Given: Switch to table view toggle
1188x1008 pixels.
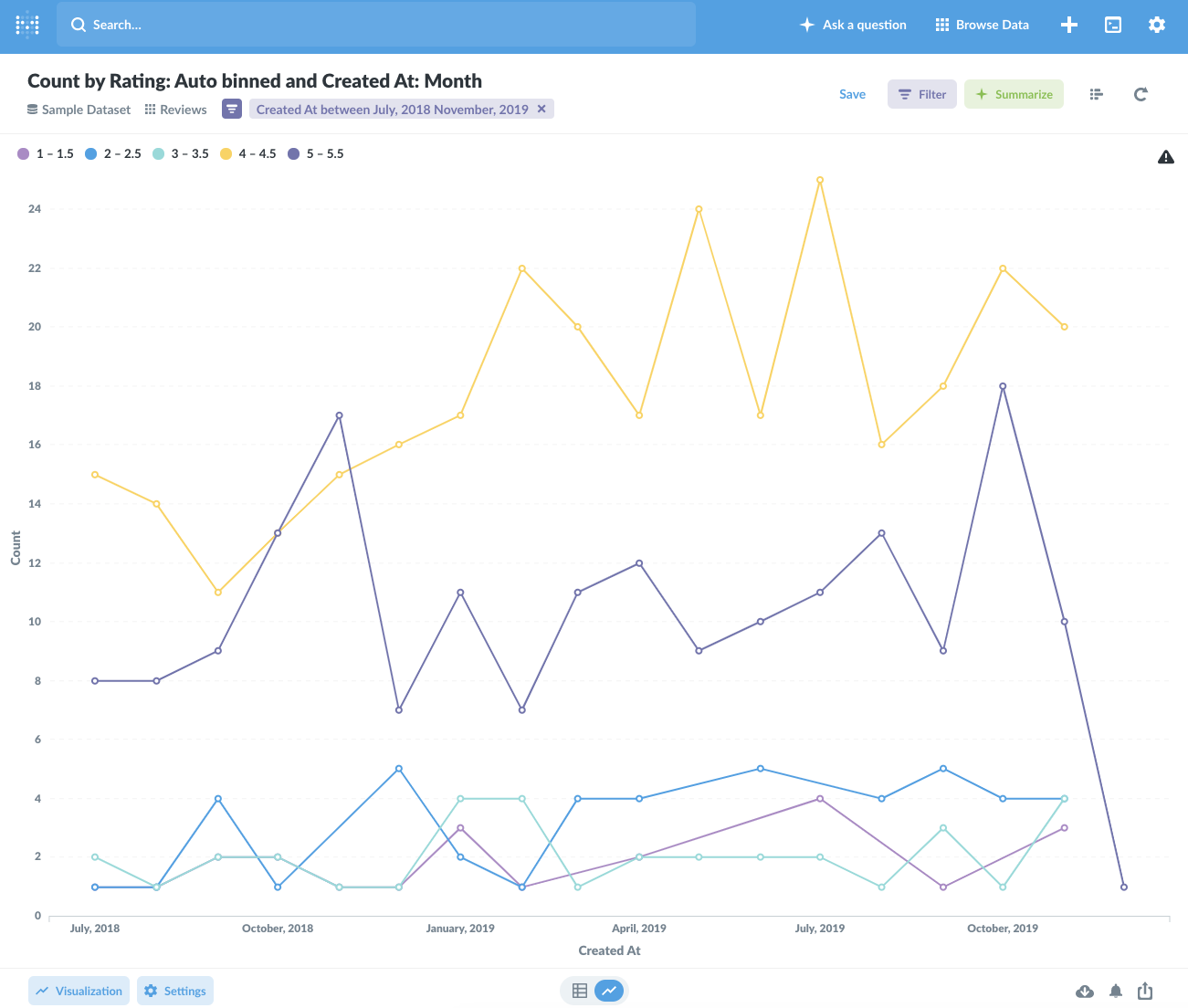Looking at the screenshot, I should (579, 991).
